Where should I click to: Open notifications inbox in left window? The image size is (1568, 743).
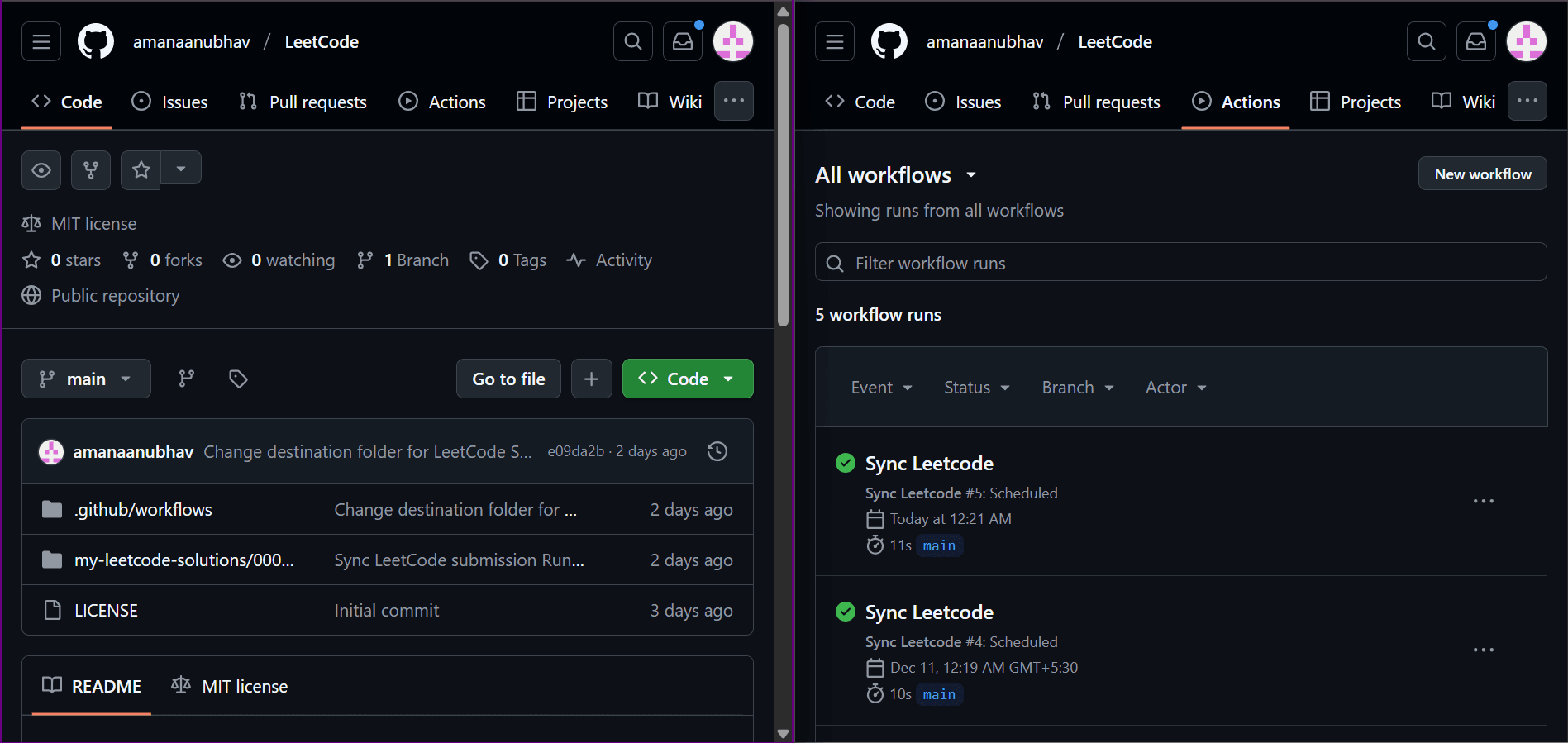(x=683, y=41)
